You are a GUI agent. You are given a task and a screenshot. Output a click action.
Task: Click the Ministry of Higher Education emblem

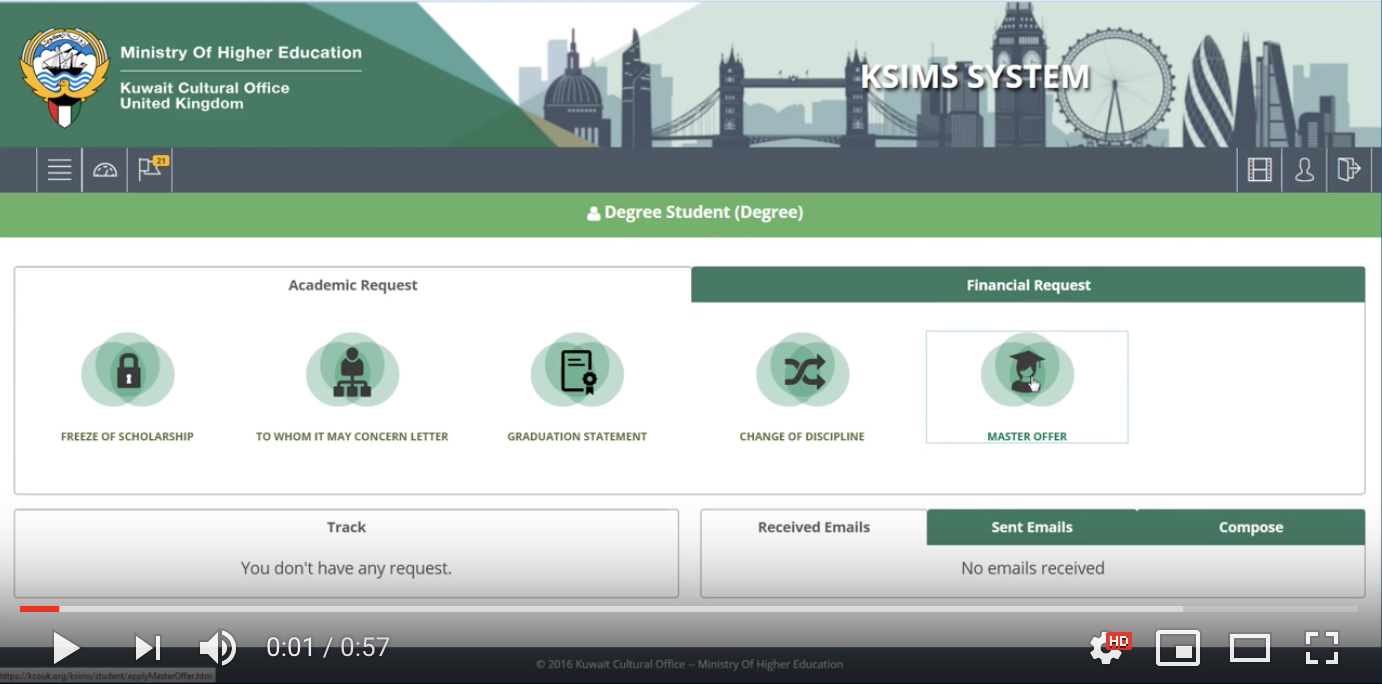pos(64,77)
